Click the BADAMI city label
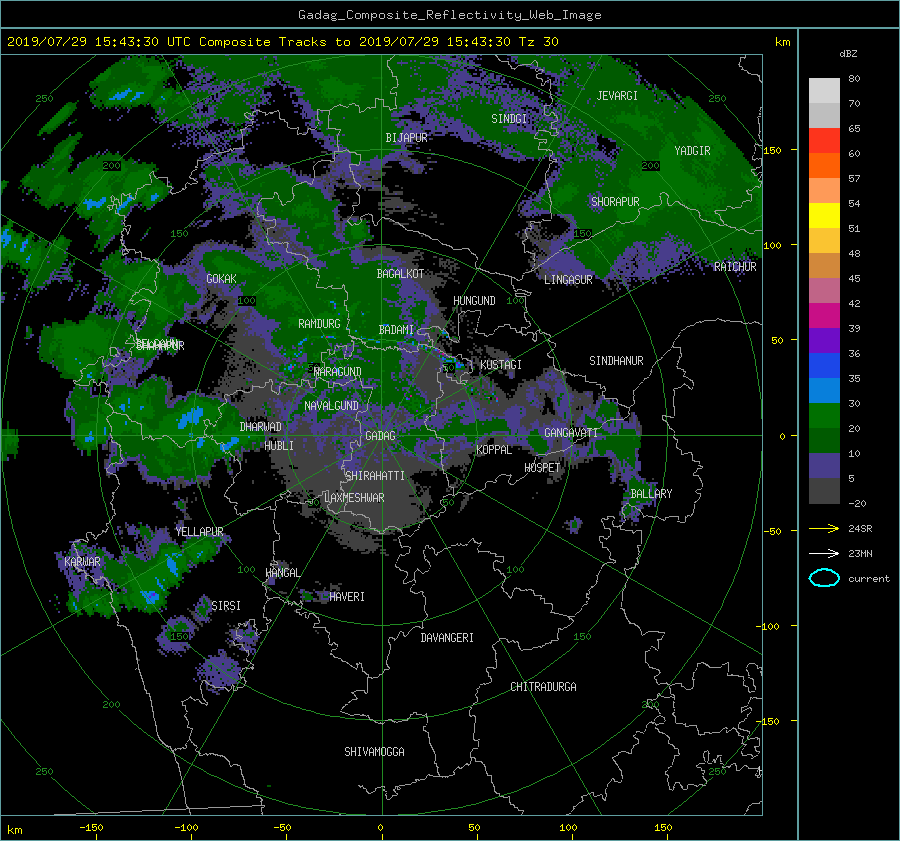The width and height of the screenshot is (900, 841). 396,330
